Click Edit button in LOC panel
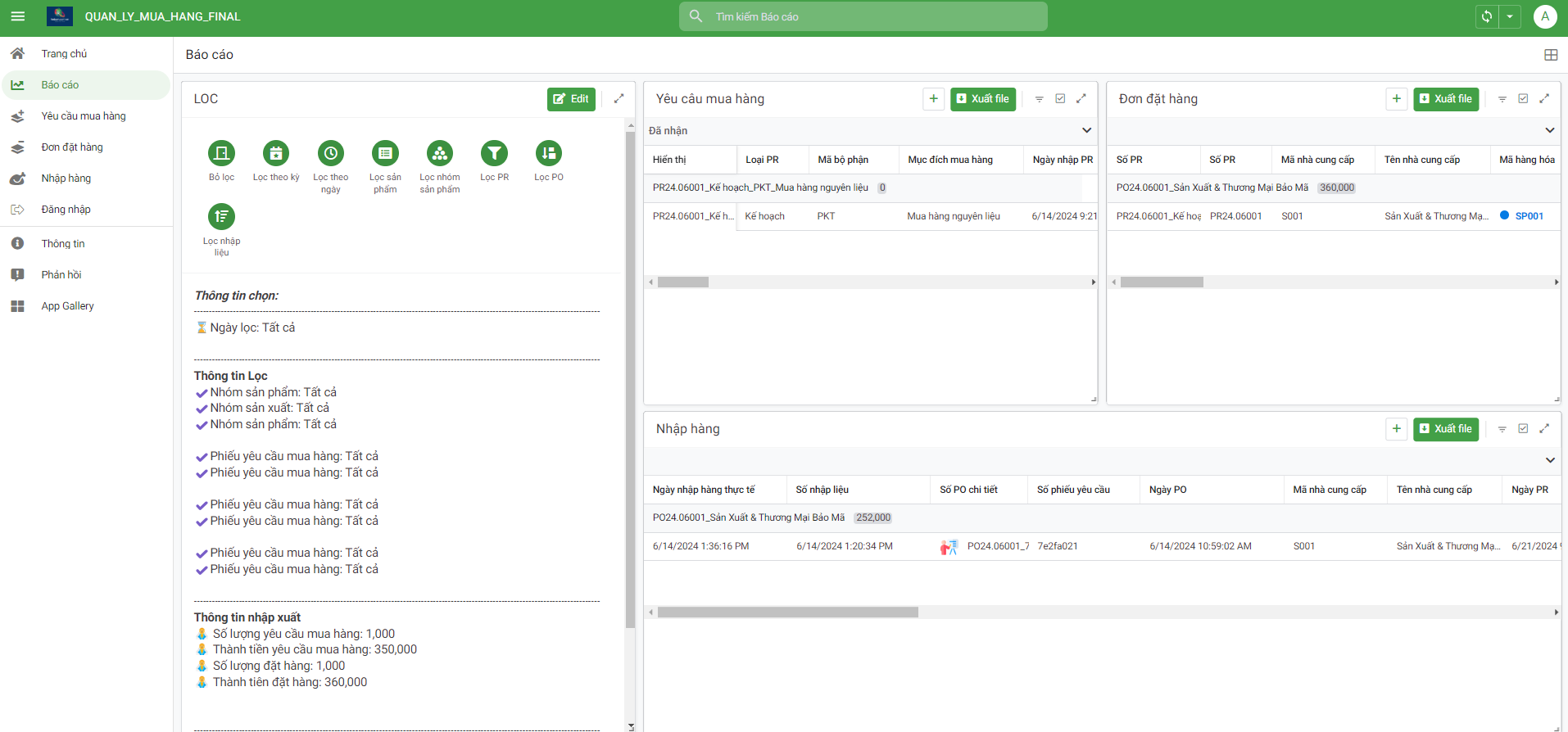Image resolution: width=1568 pixels, height=732 pixels. click(571, 99)
